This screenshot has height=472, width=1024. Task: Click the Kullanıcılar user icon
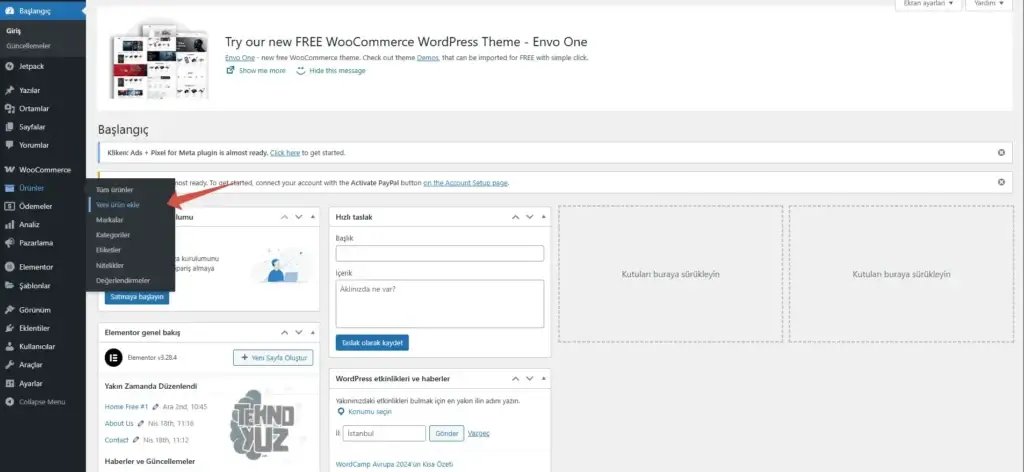pyautogui.click(x=9, y=346)
